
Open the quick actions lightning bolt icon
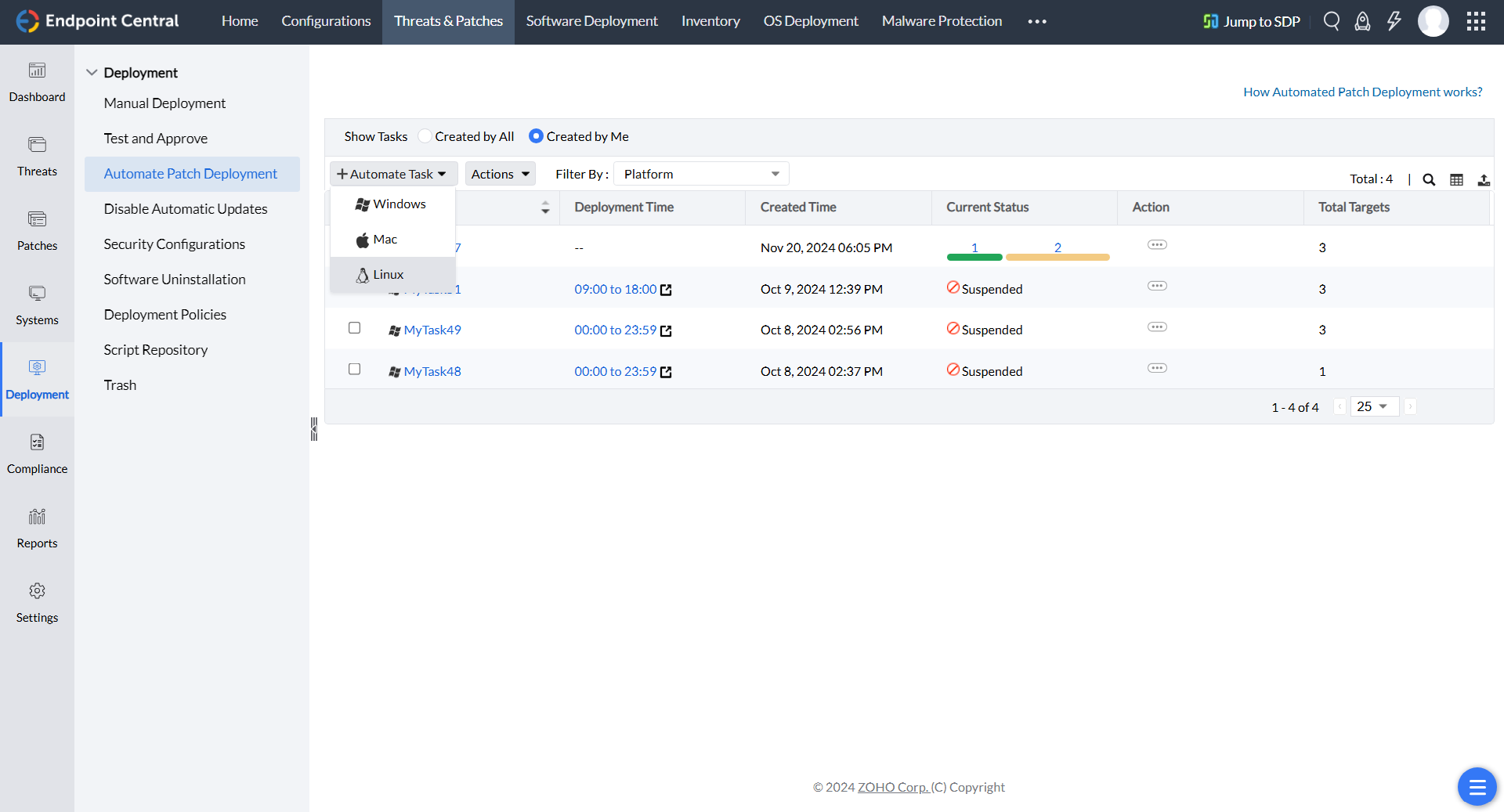pyautogui.click(x=1394, y=21)
